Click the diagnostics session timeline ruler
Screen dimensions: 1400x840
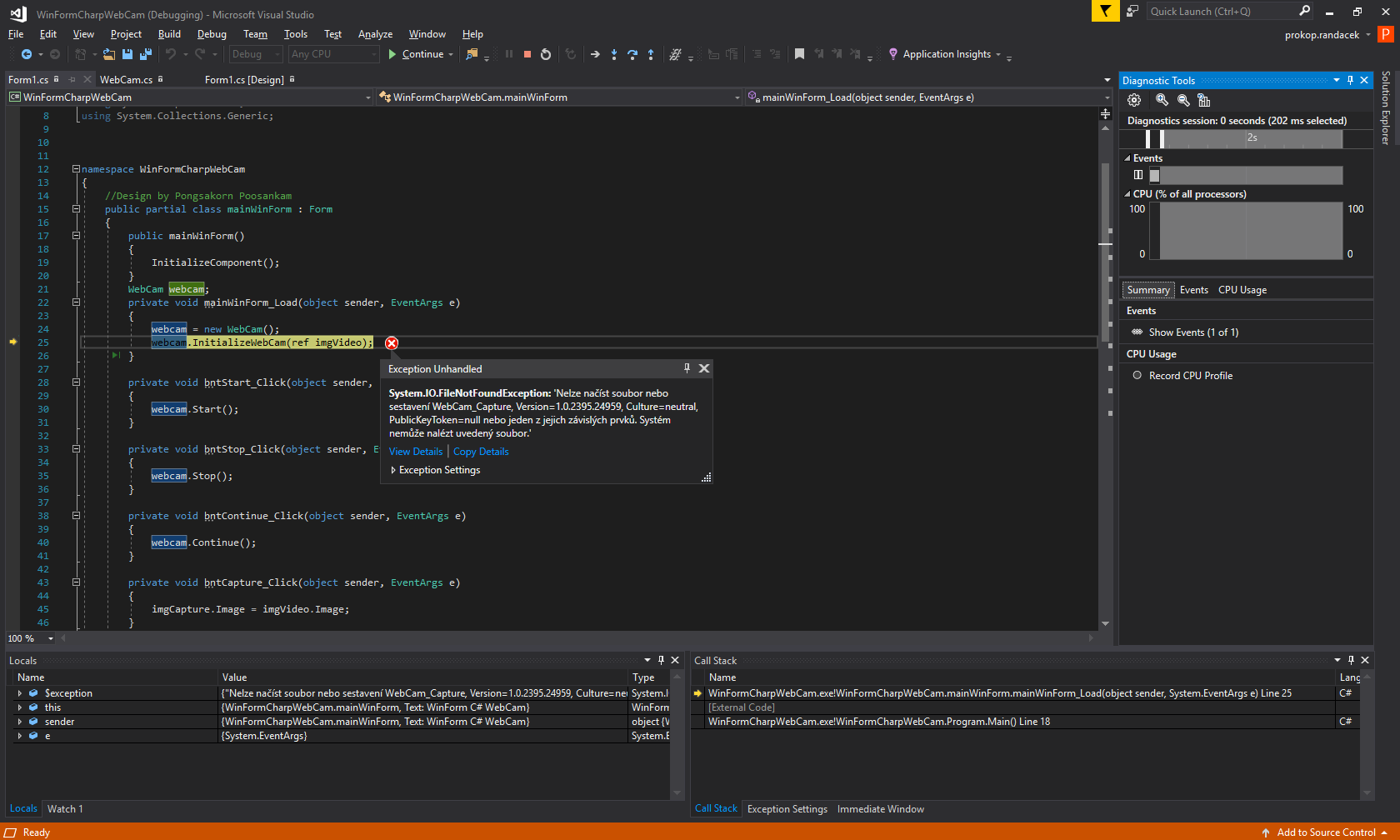(1244, 138)
